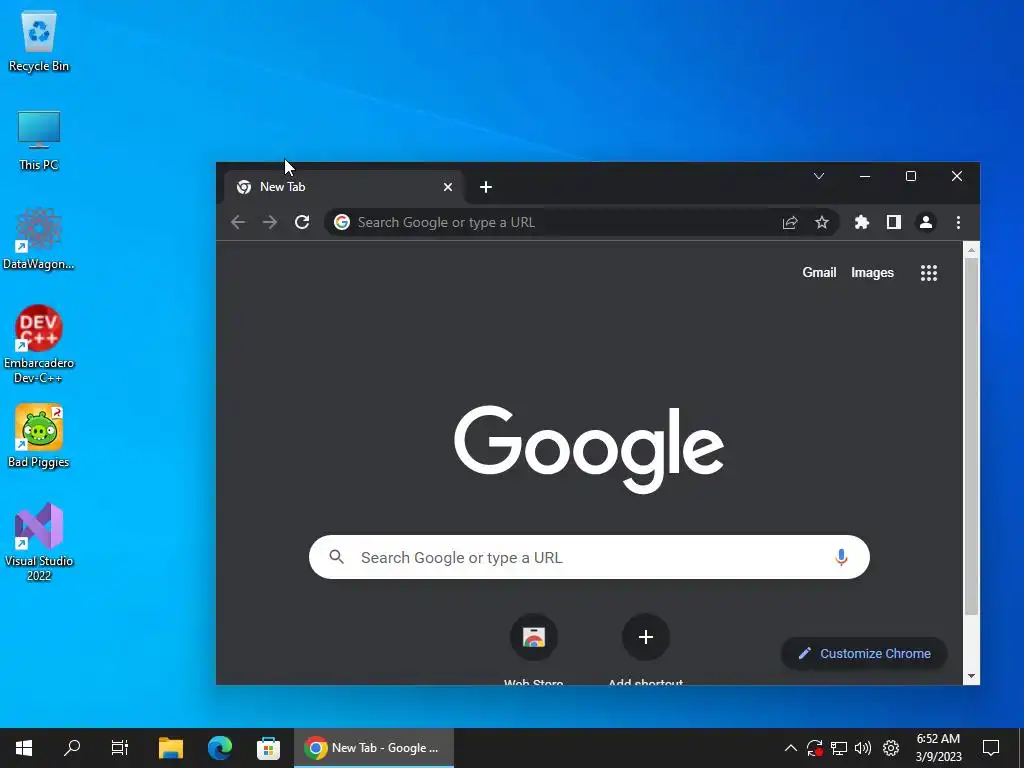Screen dimensions: 1024x768
Task: Click the page vertical scrollbar thumb
Action: pyautogui.click(x=971, y=436)
